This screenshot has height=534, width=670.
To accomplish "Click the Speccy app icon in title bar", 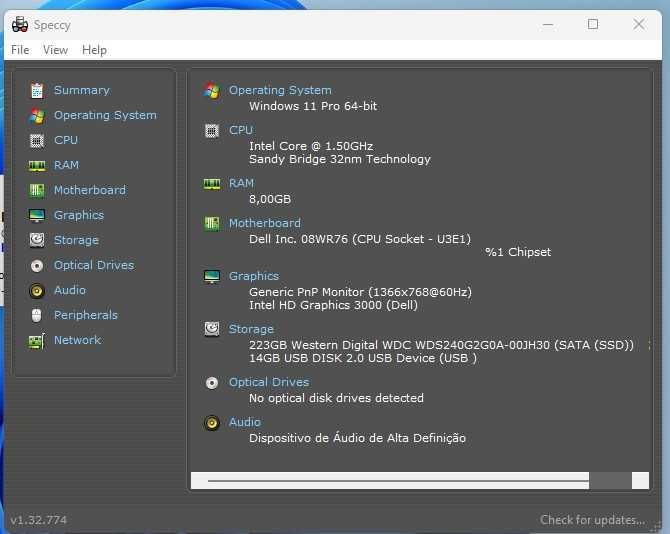I will (20, 25).
